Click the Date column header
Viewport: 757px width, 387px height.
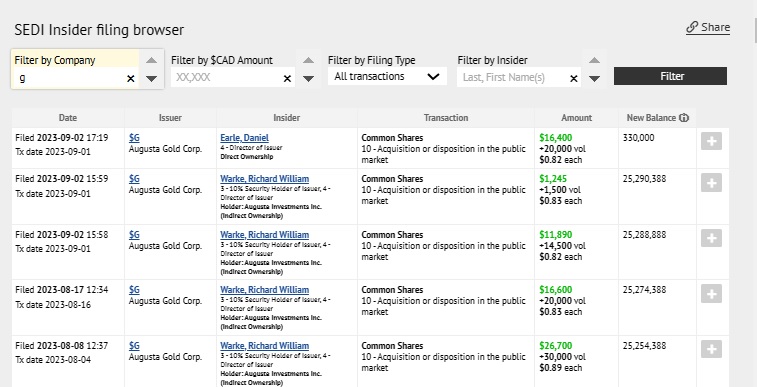(x=68, y=118)
